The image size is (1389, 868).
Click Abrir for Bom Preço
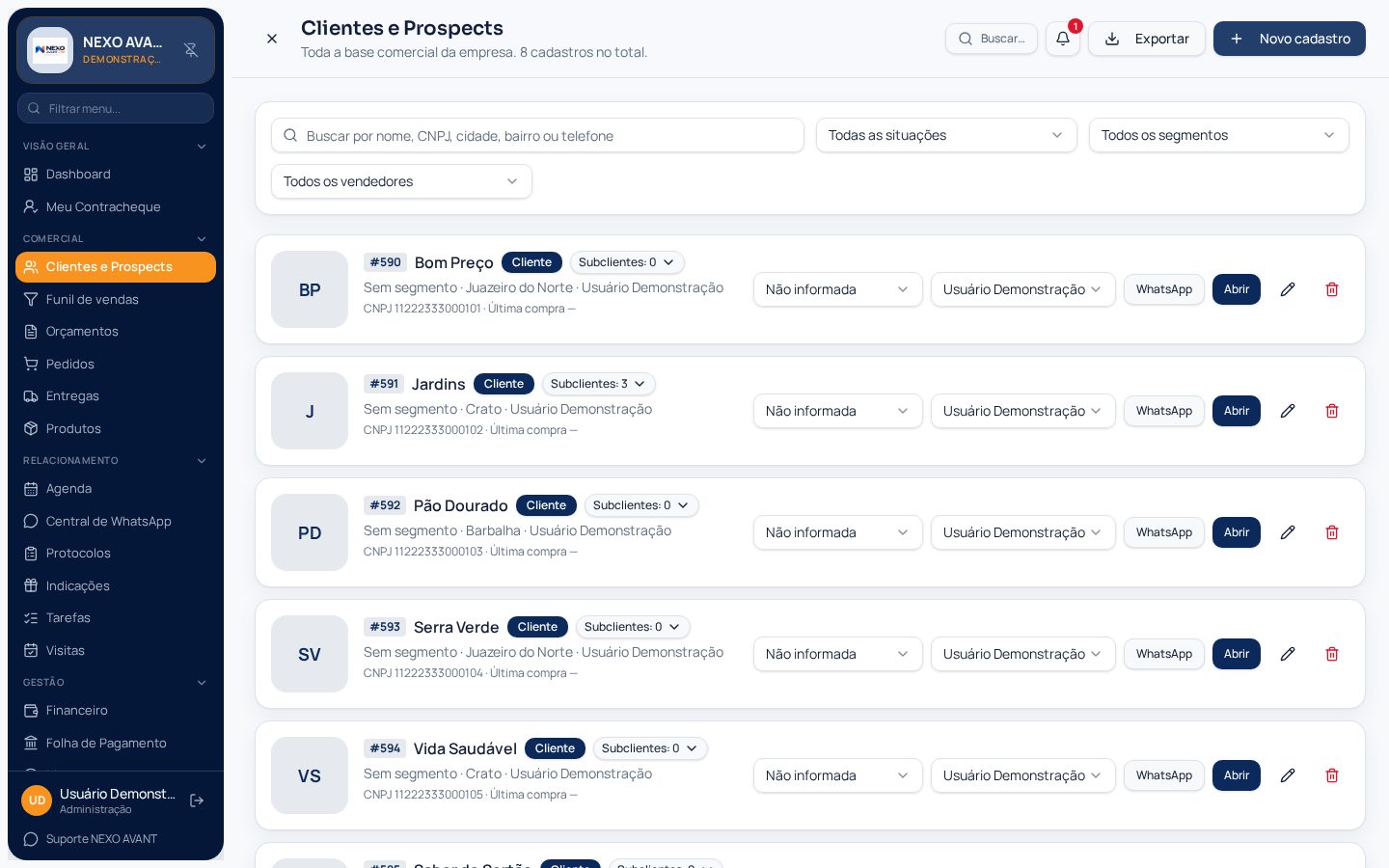1237,289
